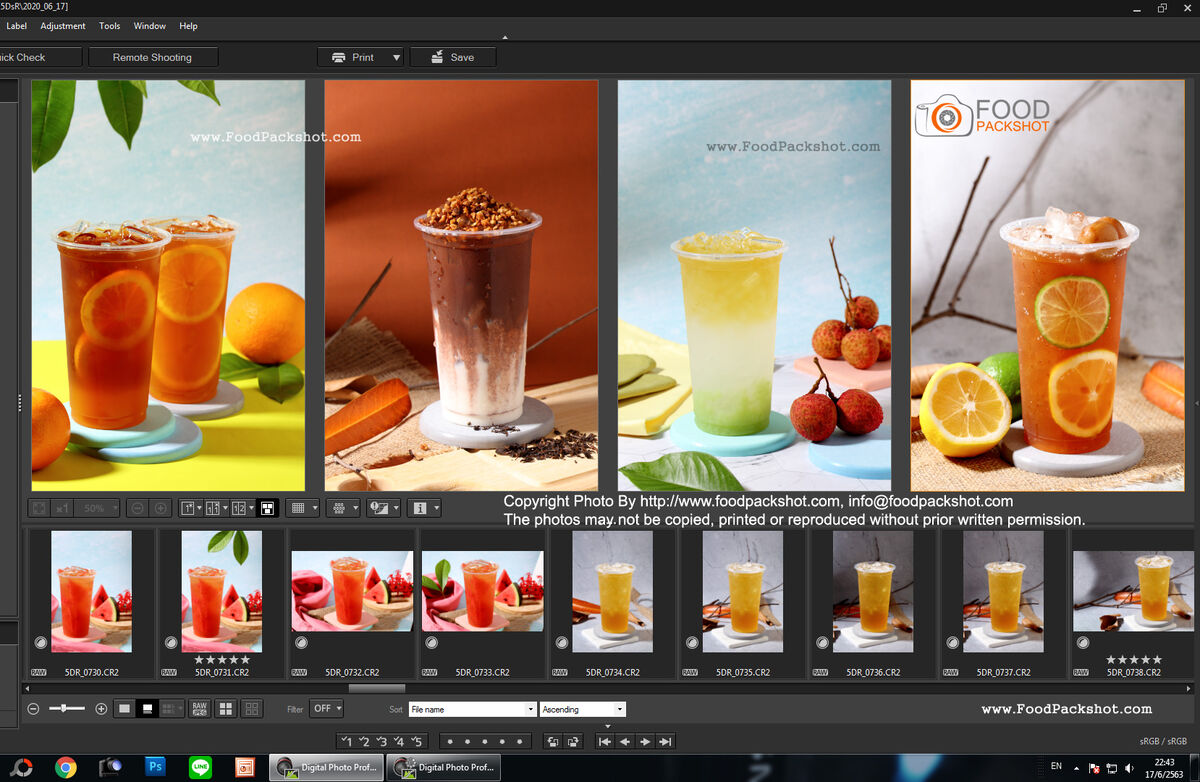
Task: Open the Adjustment menu
Action: [63, 26]
